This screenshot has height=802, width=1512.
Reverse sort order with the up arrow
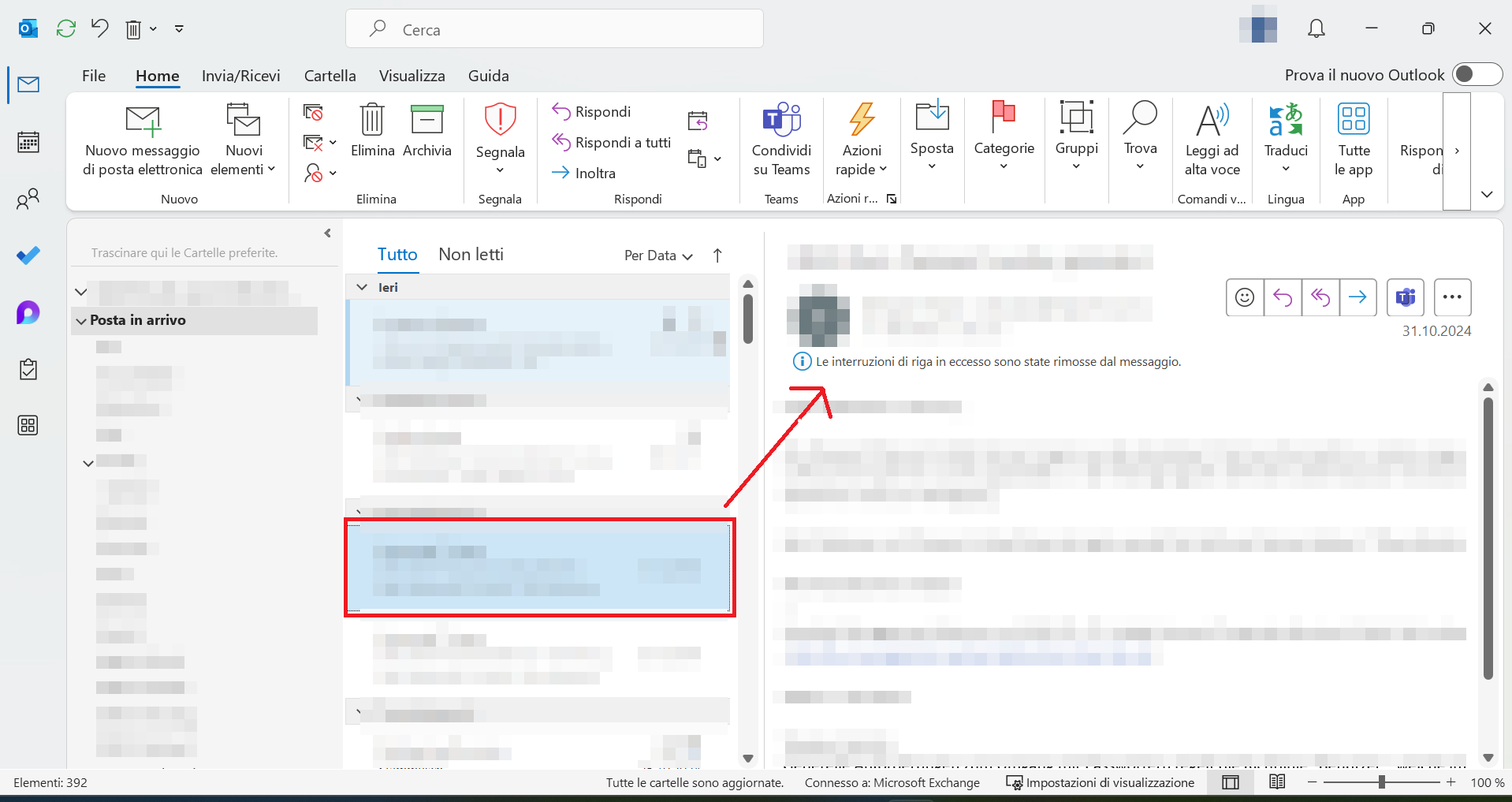point(717,256)
